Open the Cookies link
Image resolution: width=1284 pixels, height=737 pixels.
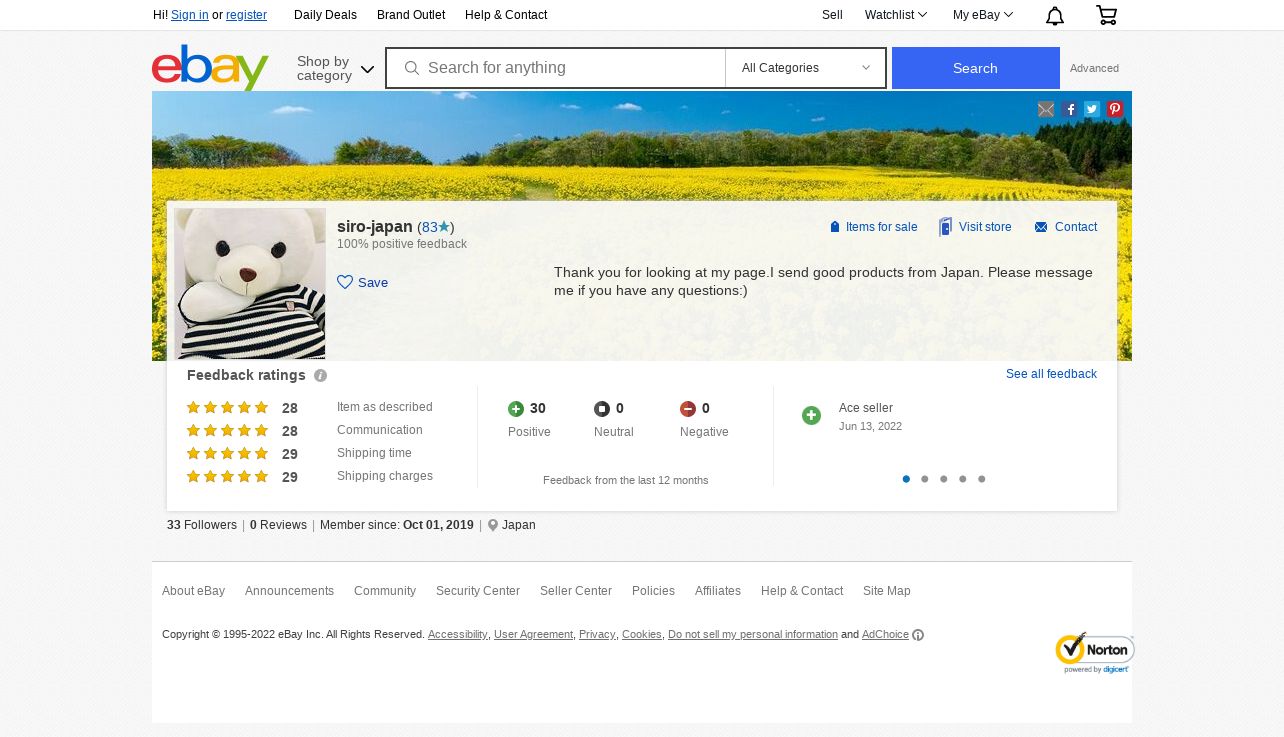[x=641, y=635]
